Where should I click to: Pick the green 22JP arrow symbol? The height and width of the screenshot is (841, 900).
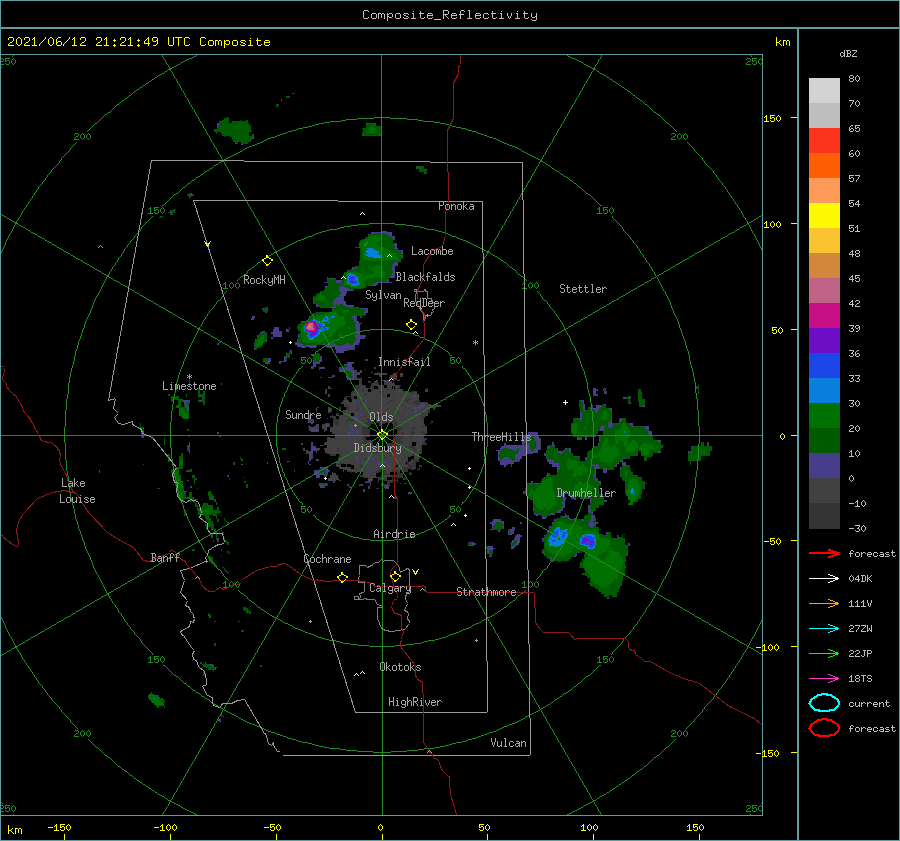[824, 653]
